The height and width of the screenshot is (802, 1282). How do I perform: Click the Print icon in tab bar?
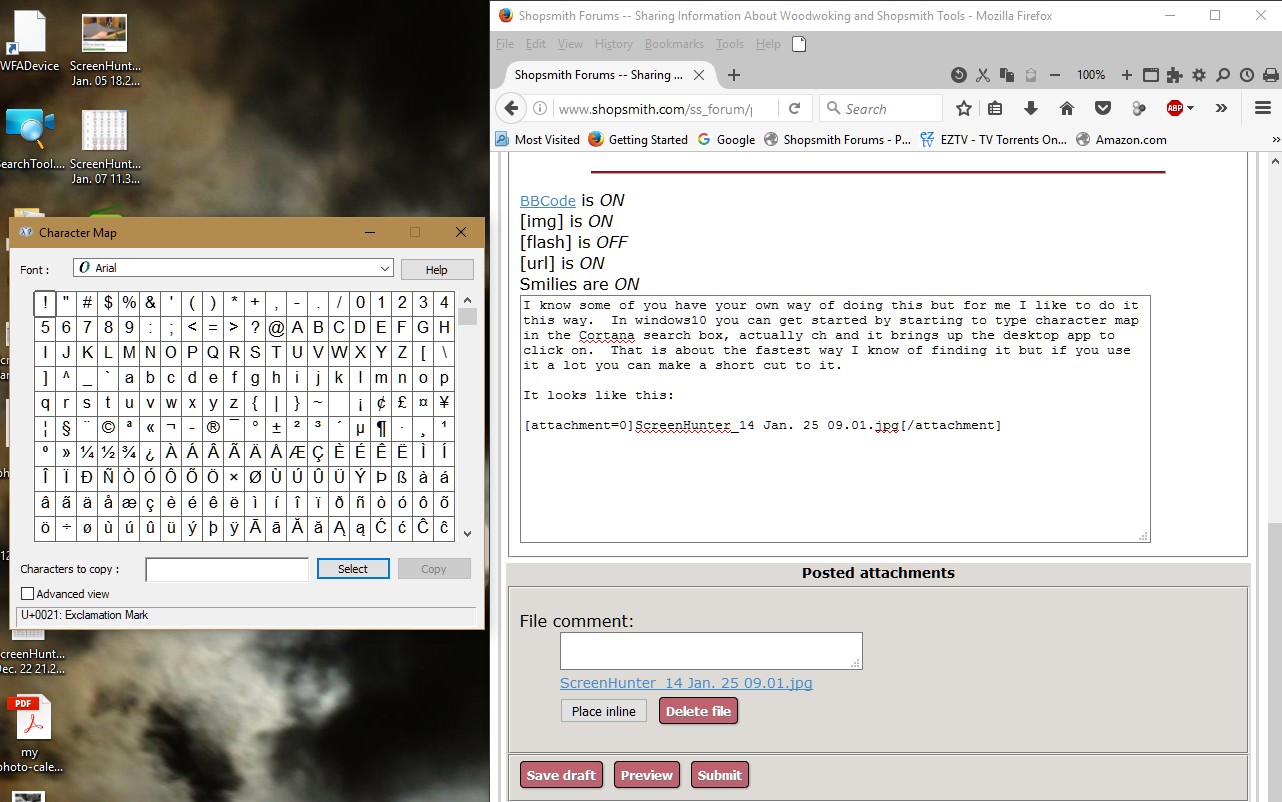(1271, 75)
